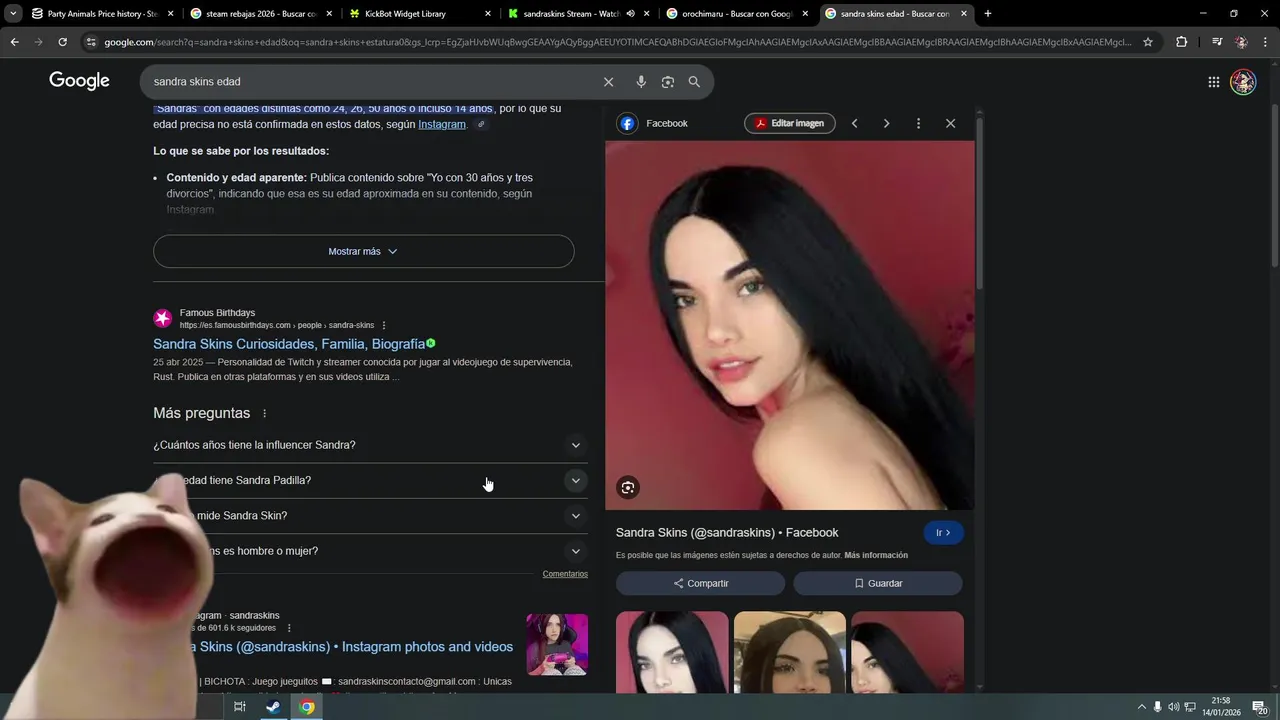Click the Ir button
The width and height of the screenshot is (1280, 720).
coord(943,533)
